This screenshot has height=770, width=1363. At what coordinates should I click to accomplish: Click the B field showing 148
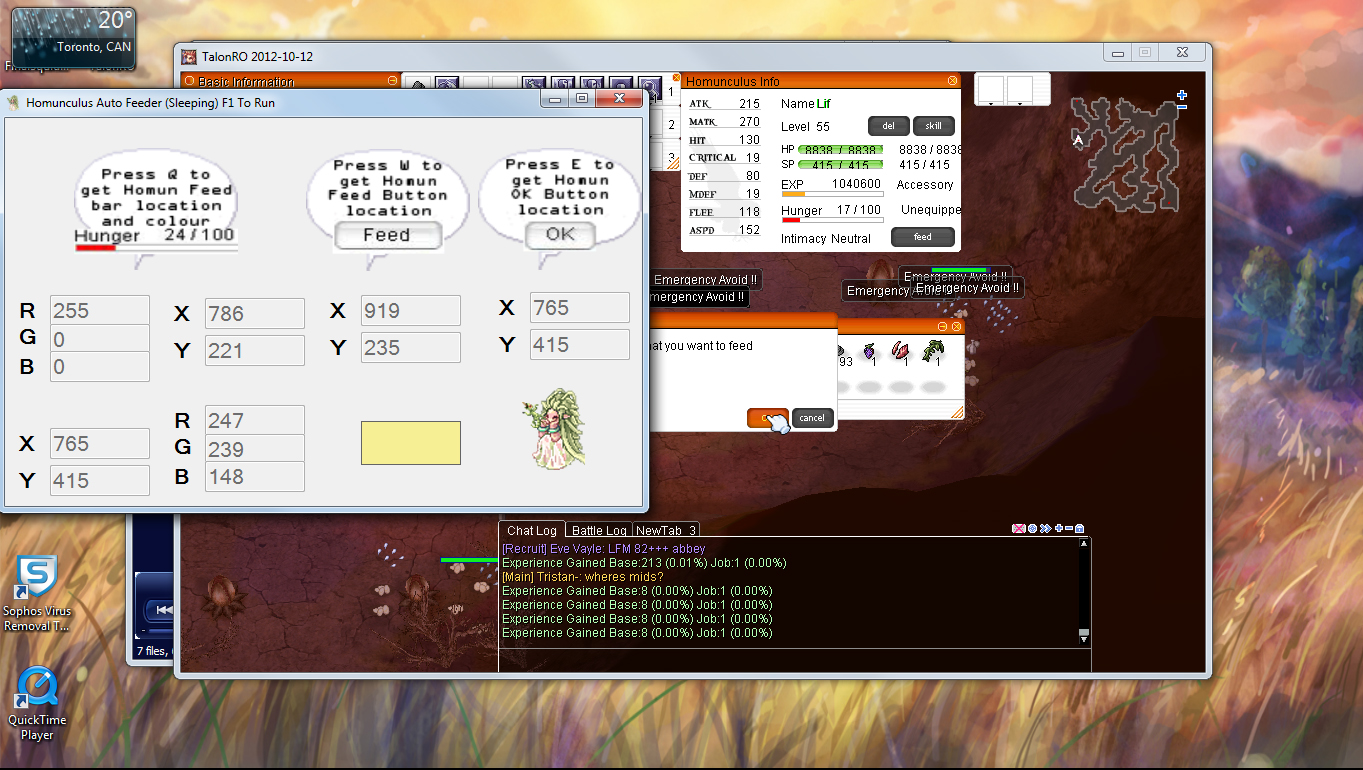pyautogui.click(x=255, y=476)
